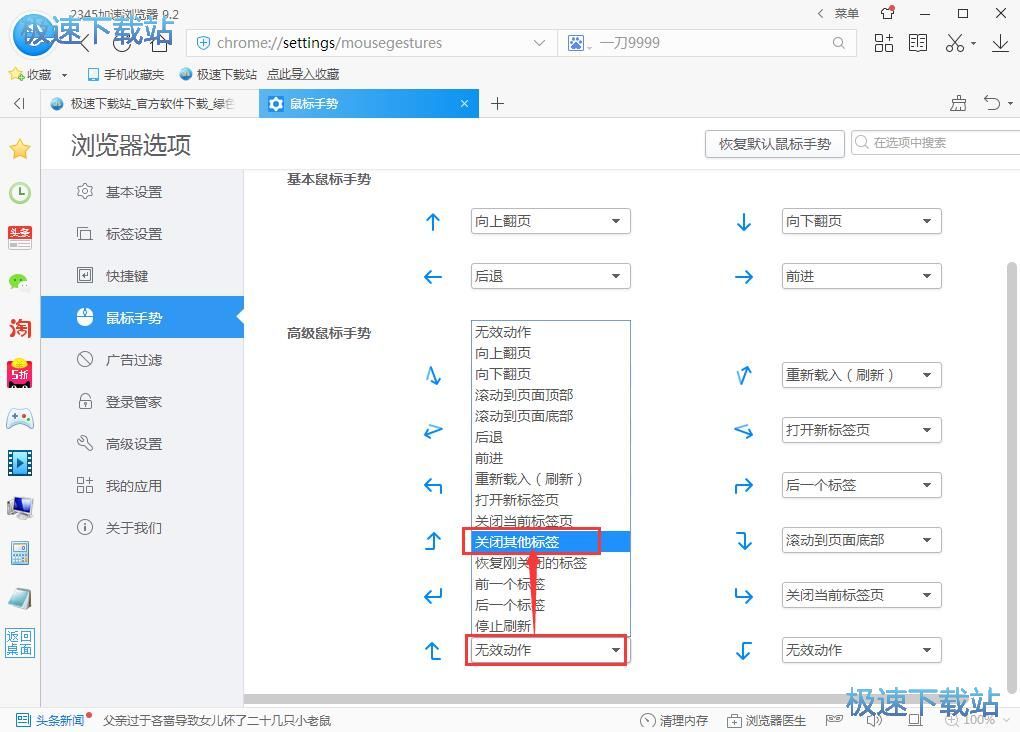Expand the 打开新标签页 gesture dropdown
The height and width of the screenshot is (732, 1020).
click(x=861, y=430)
